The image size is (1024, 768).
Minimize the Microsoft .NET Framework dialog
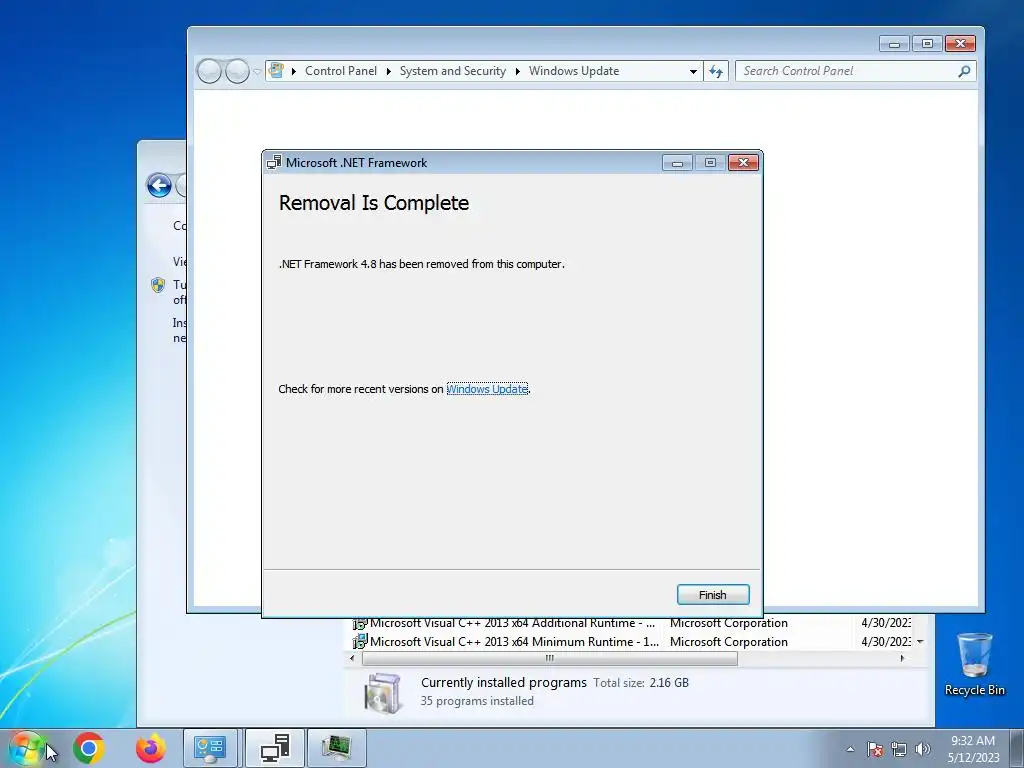pyautogui.click(x=677, y=163)
